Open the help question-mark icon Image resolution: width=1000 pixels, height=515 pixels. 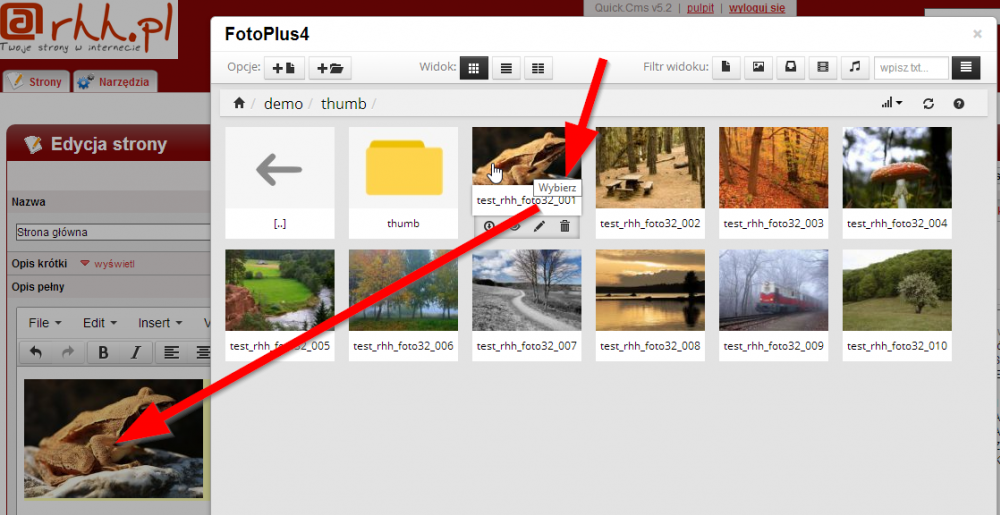pyautogui.click(x=959, y=103)
